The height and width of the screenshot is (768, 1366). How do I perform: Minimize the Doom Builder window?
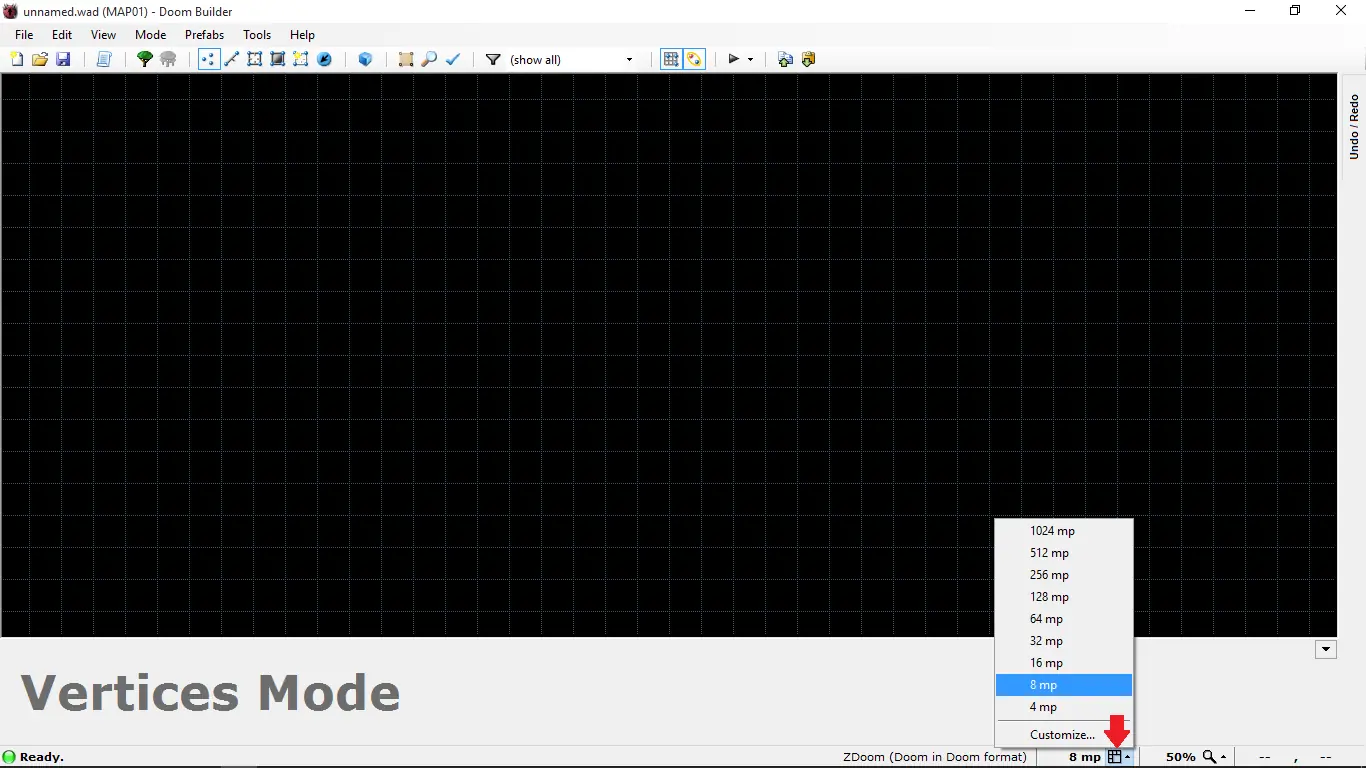coord(1250,11)
